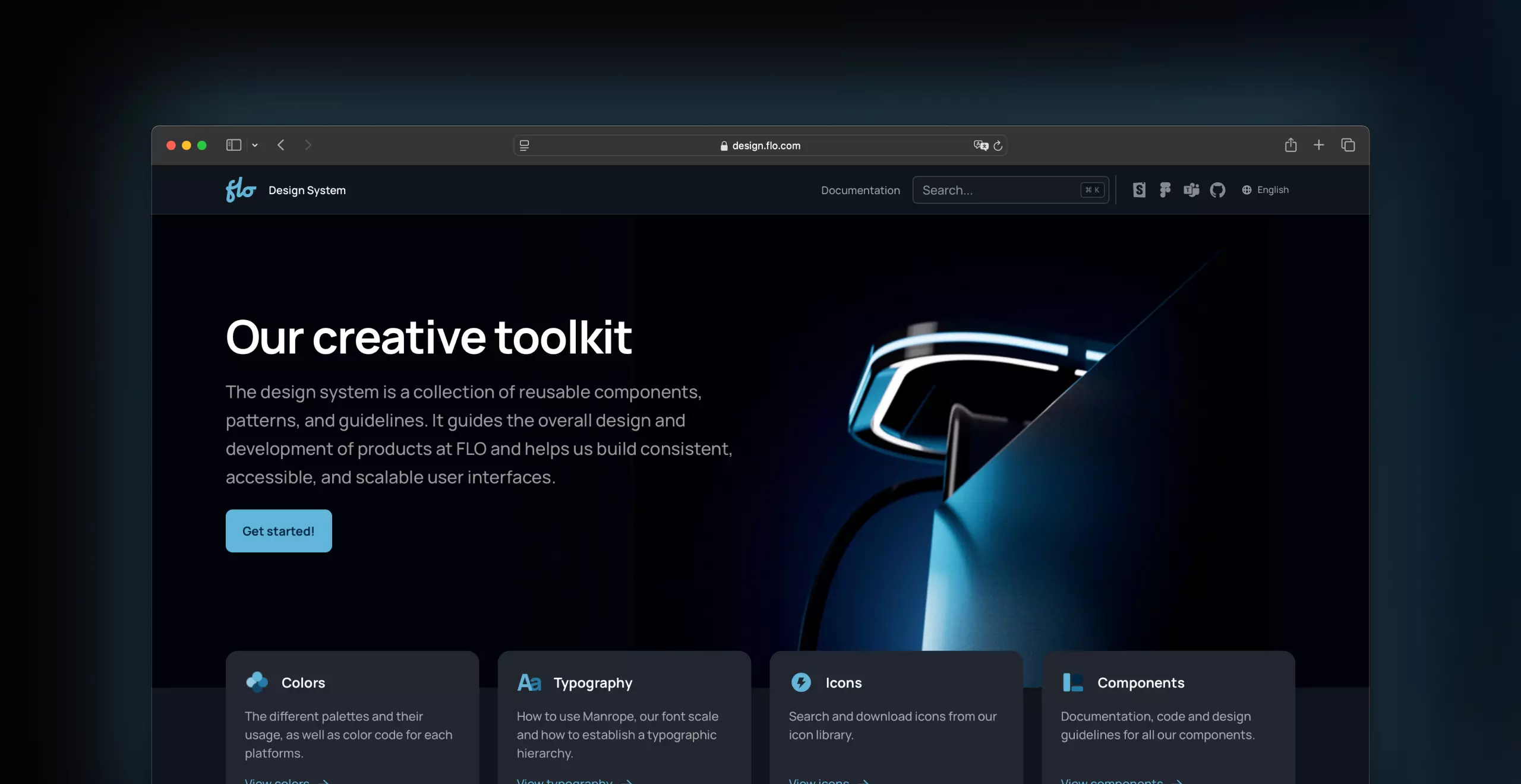
Task: Click the text "Documentation, code and design guidelines for all our components."
Action: pyautogui.click(x=1157, y=725)
